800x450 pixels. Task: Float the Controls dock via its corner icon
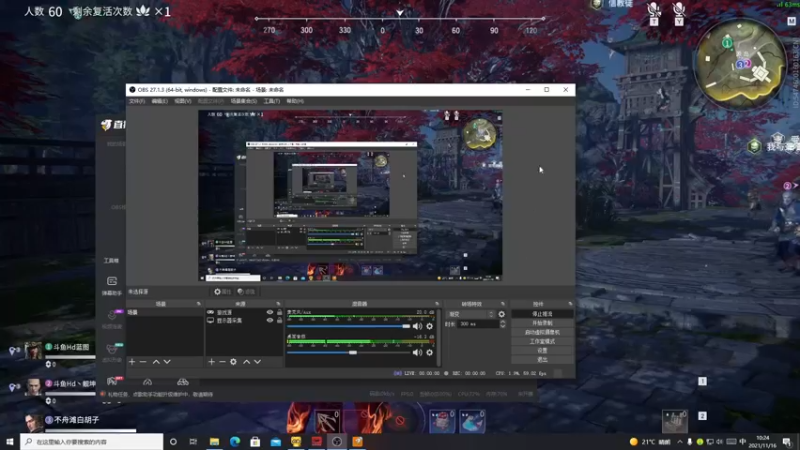(570, 304)
